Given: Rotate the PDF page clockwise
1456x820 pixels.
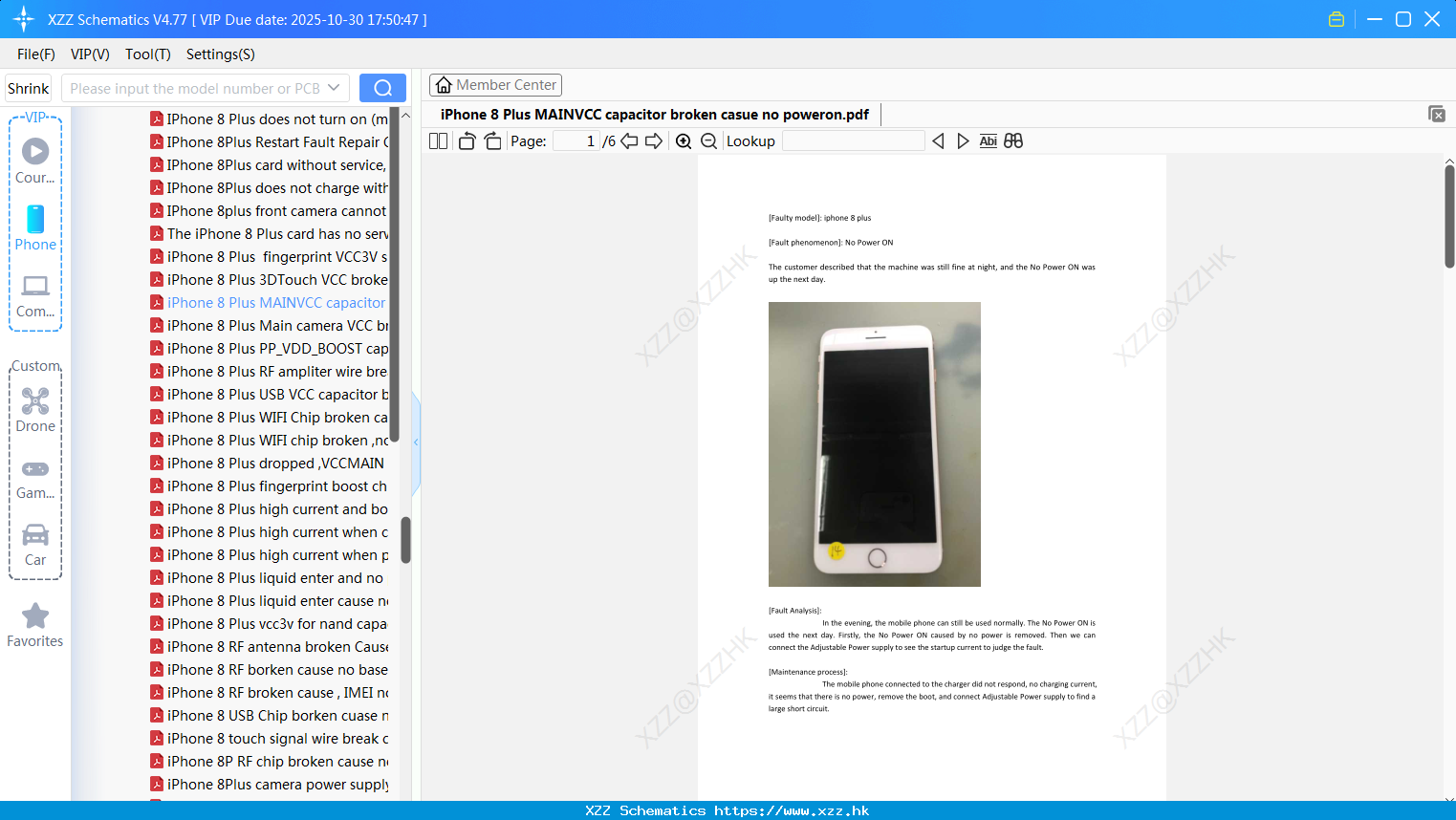Looking at the screenshot, I should (x=492, y=141).
